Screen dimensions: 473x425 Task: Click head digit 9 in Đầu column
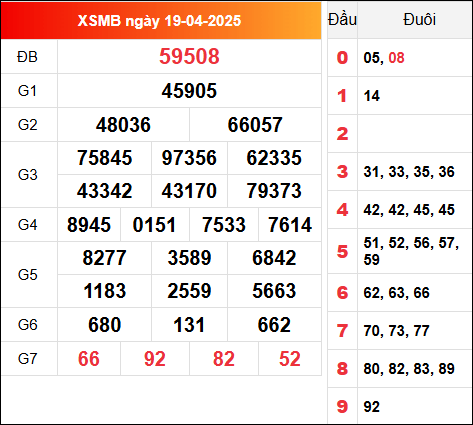(x=342, y=407)
